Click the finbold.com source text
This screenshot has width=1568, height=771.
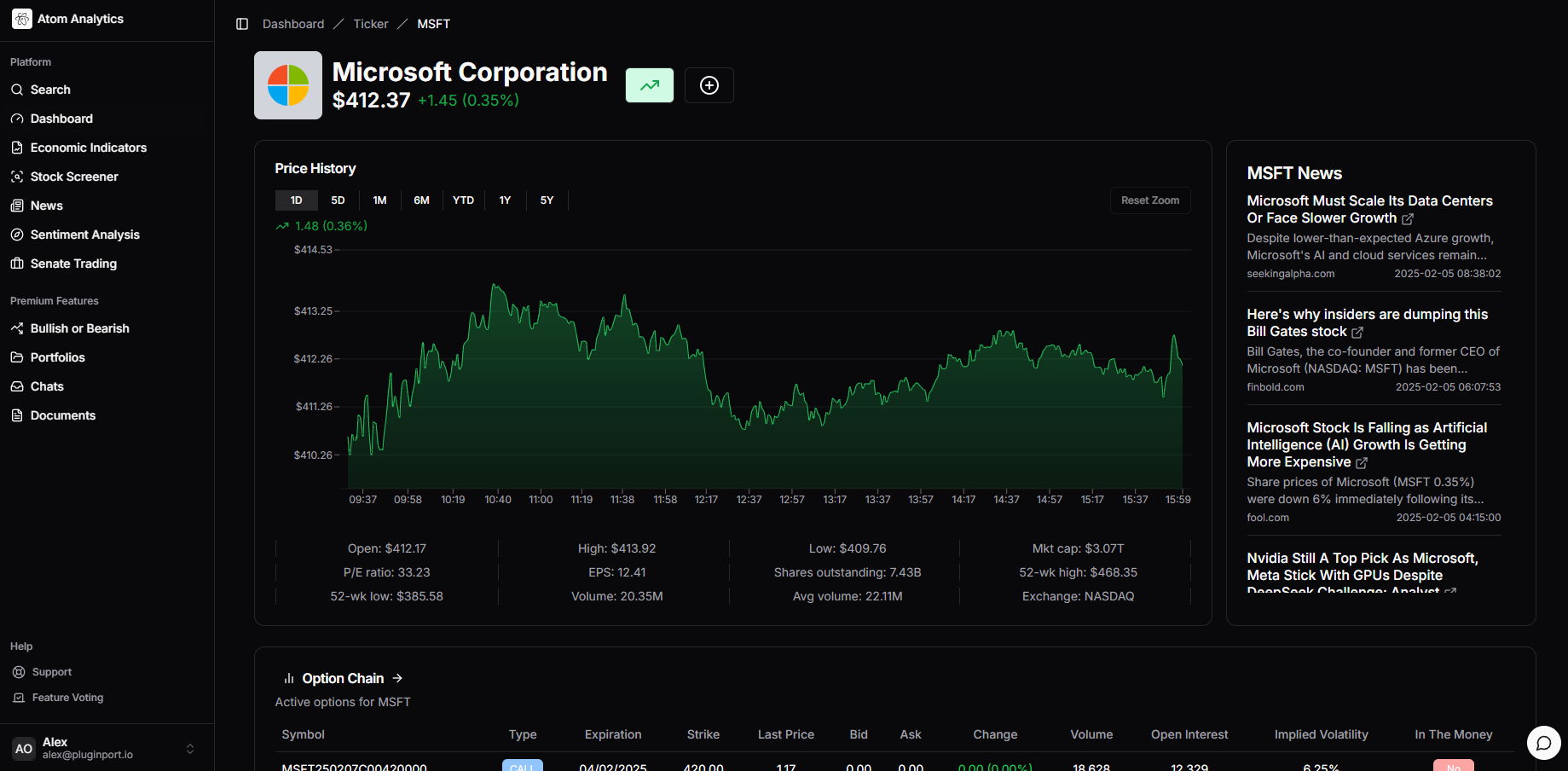pyautogui.click(x=1276, y=387)
